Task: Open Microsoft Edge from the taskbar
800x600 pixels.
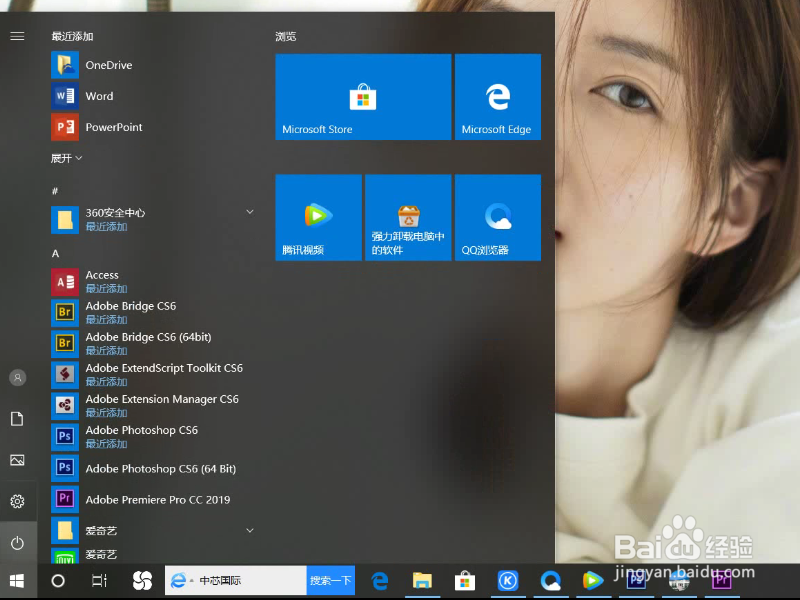Action: [x=380, y=581]
